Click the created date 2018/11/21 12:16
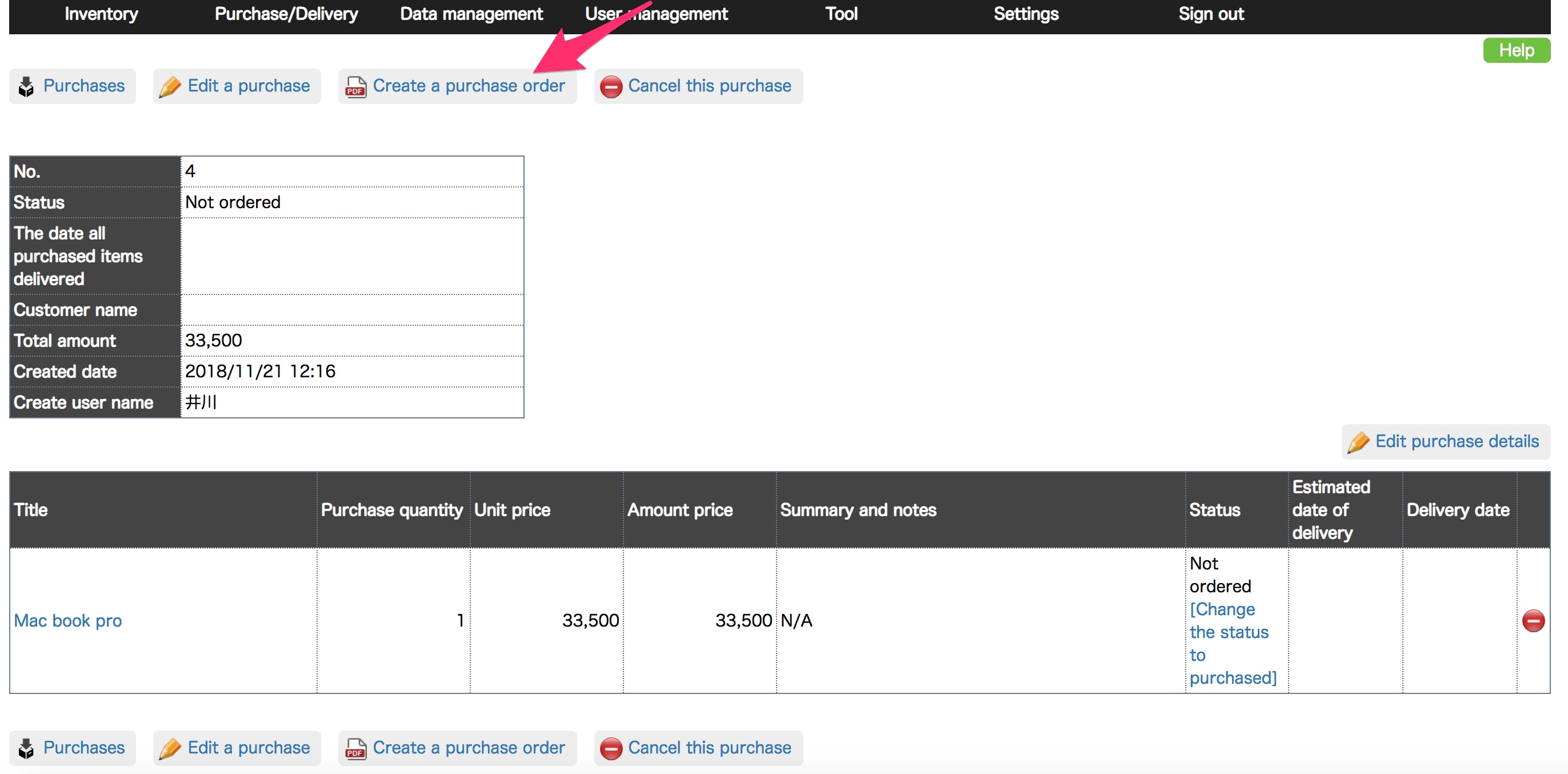1568x774 pixels. click(260, 372)
